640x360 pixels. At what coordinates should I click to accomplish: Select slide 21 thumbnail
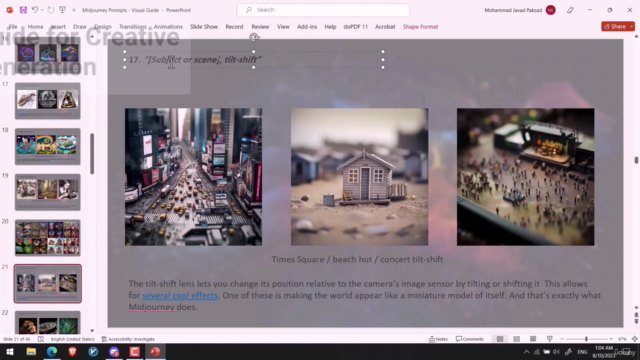[48, 284]
